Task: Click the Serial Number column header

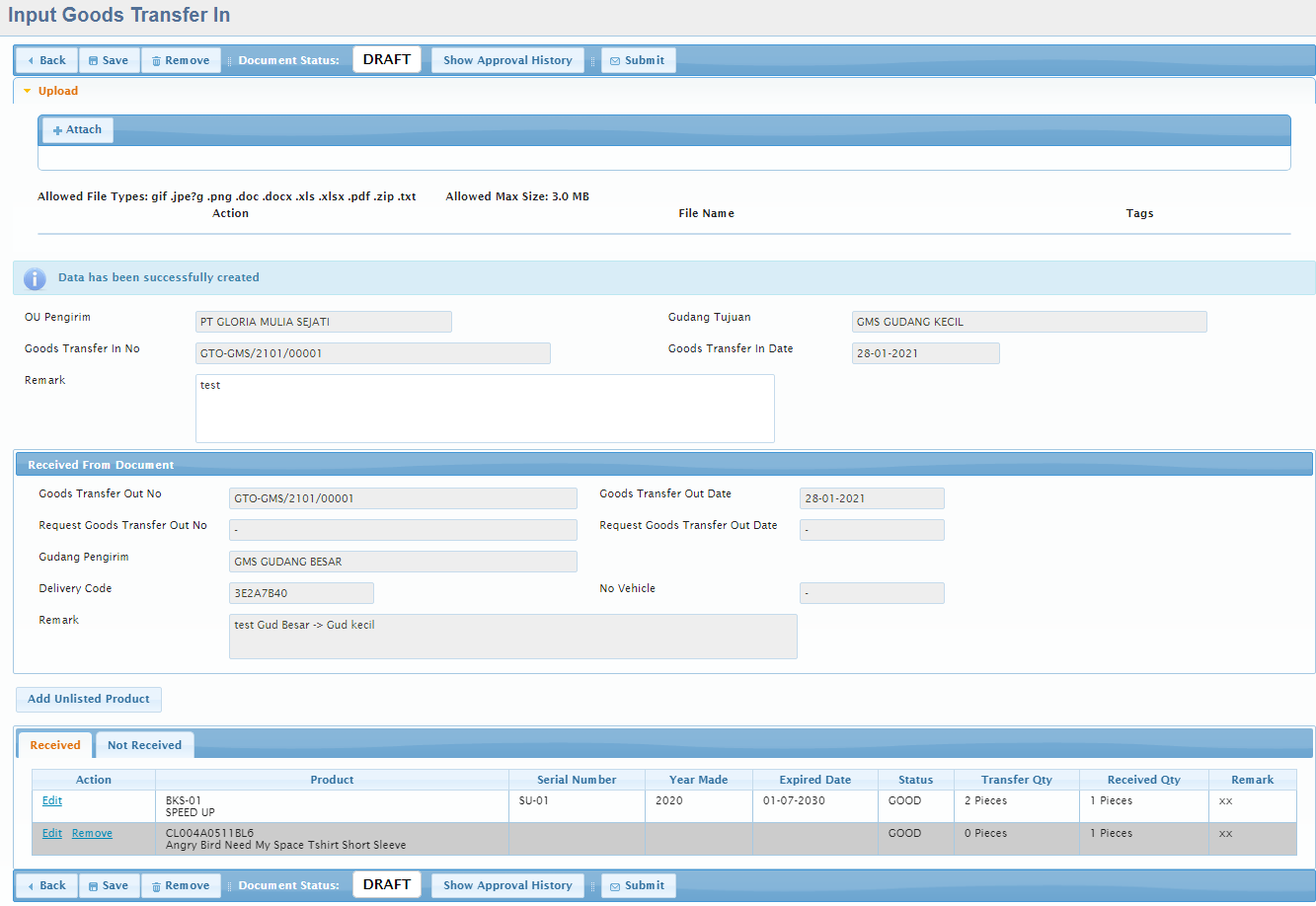Action: point(577,780)
